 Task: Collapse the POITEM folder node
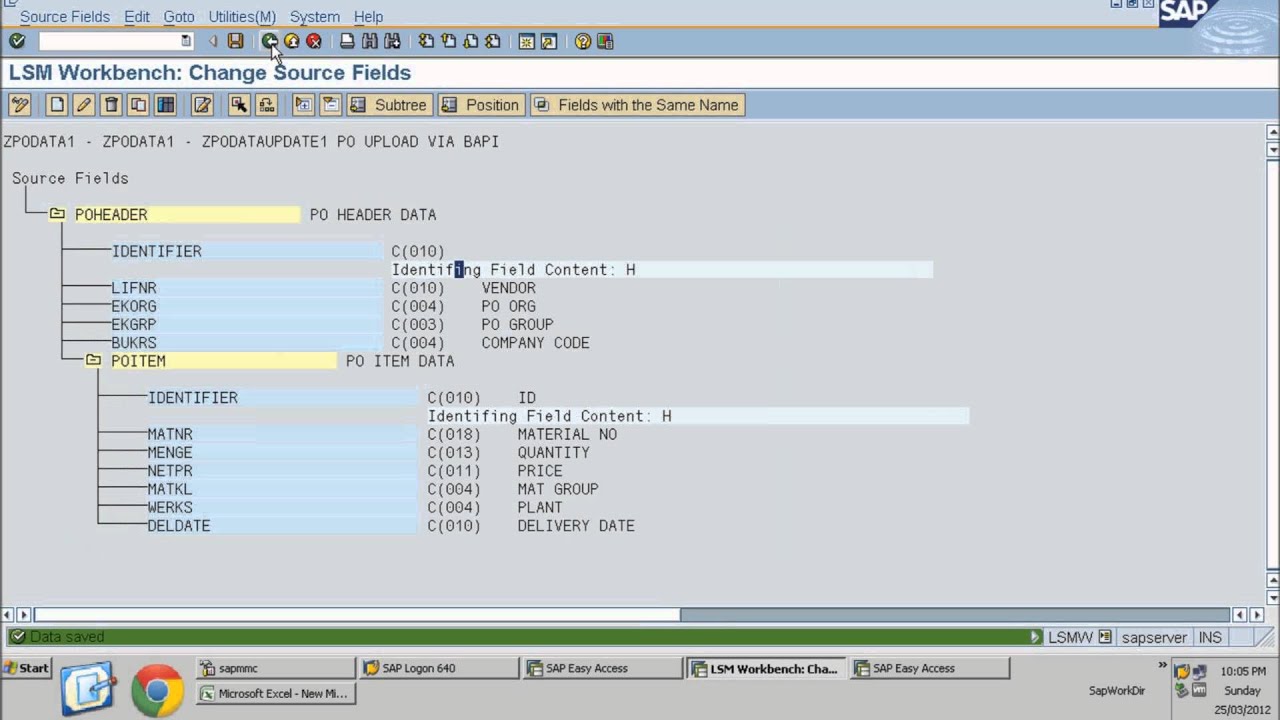pyautogui.click(x=93, y=360)
